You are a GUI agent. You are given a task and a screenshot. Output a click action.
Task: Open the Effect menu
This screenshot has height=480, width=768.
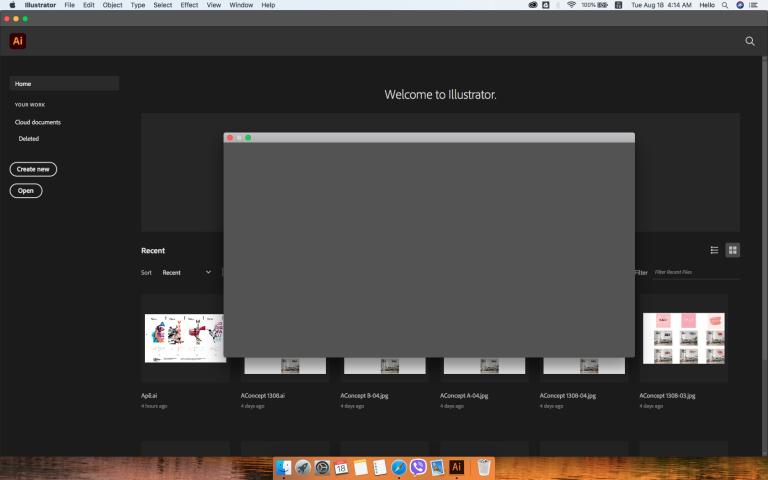(x=189, y=5)
